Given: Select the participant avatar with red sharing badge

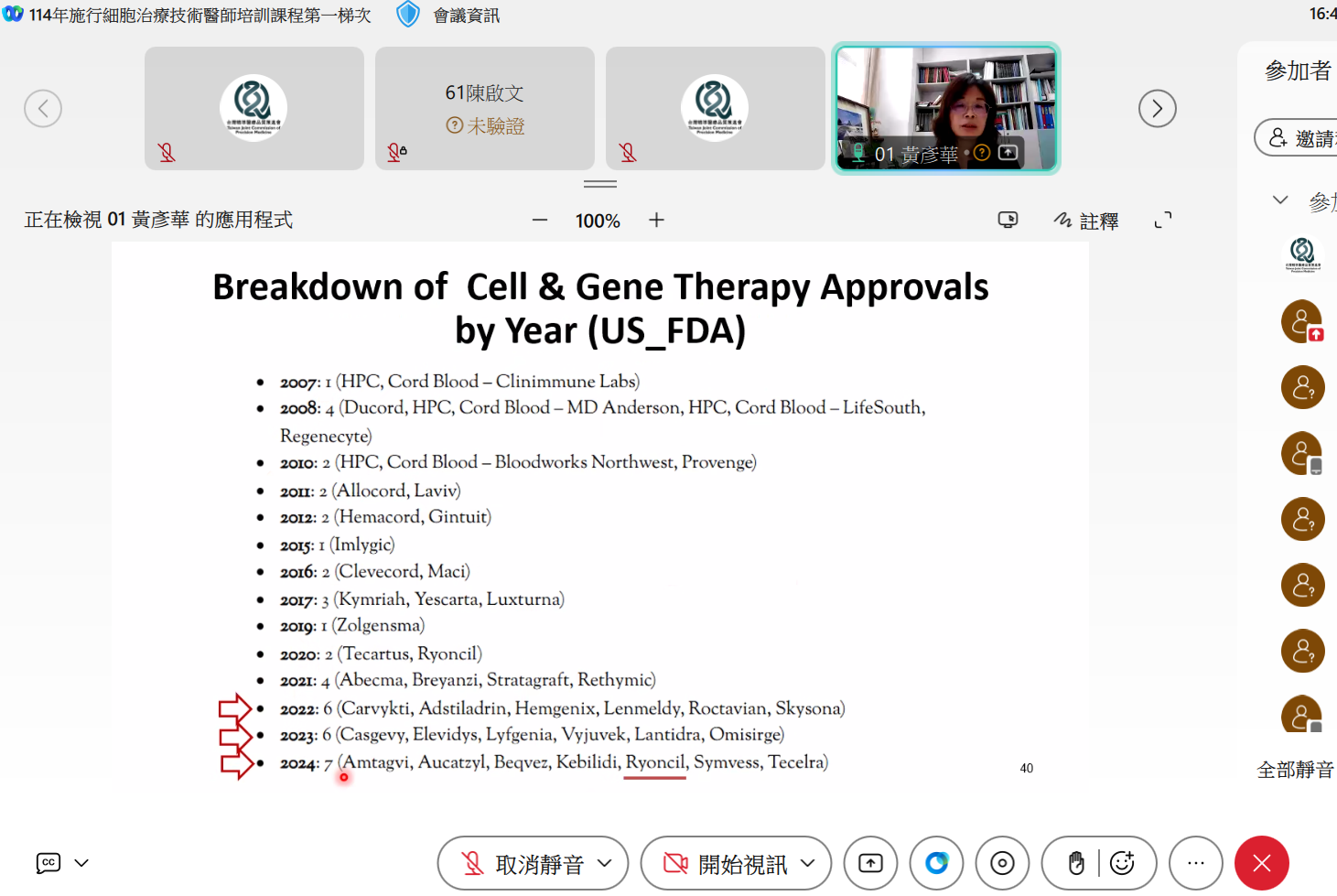Looking at the screenshot, I should tap(1302, 322).
